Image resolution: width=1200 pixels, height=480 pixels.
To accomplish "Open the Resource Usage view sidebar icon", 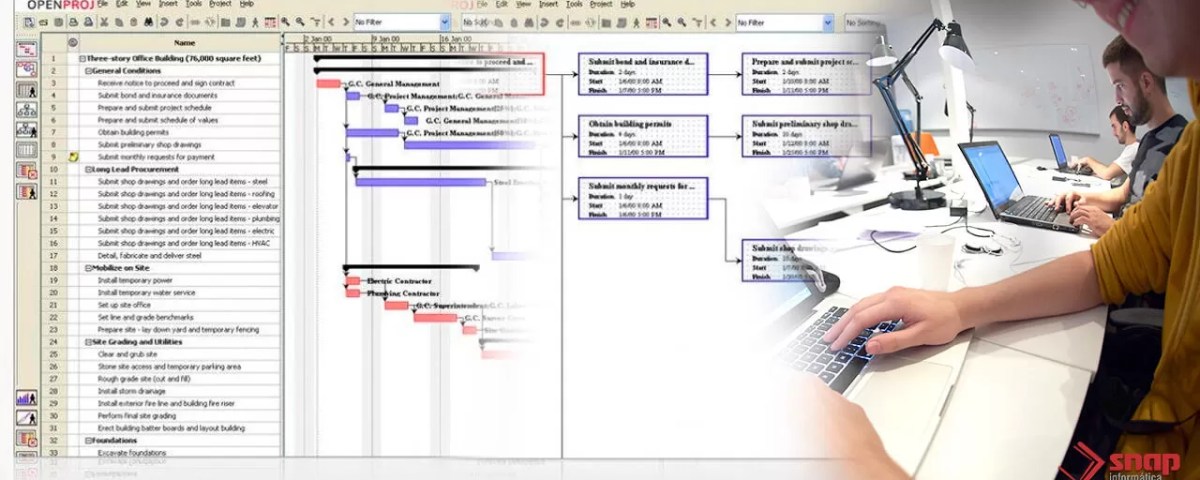I will pyautogui.click(x=27, y=190).
